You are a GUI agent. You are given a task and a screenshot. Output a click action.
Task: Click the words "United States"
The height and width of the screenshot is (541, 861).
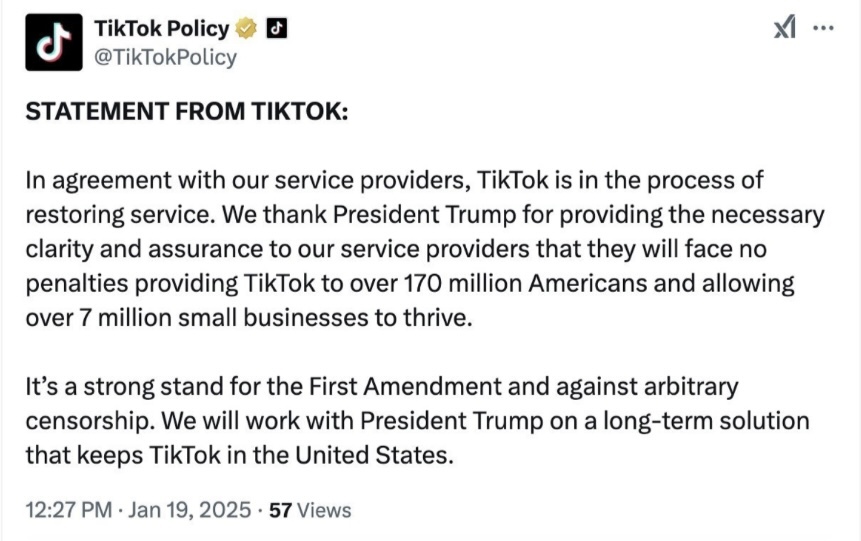[371, 455]
